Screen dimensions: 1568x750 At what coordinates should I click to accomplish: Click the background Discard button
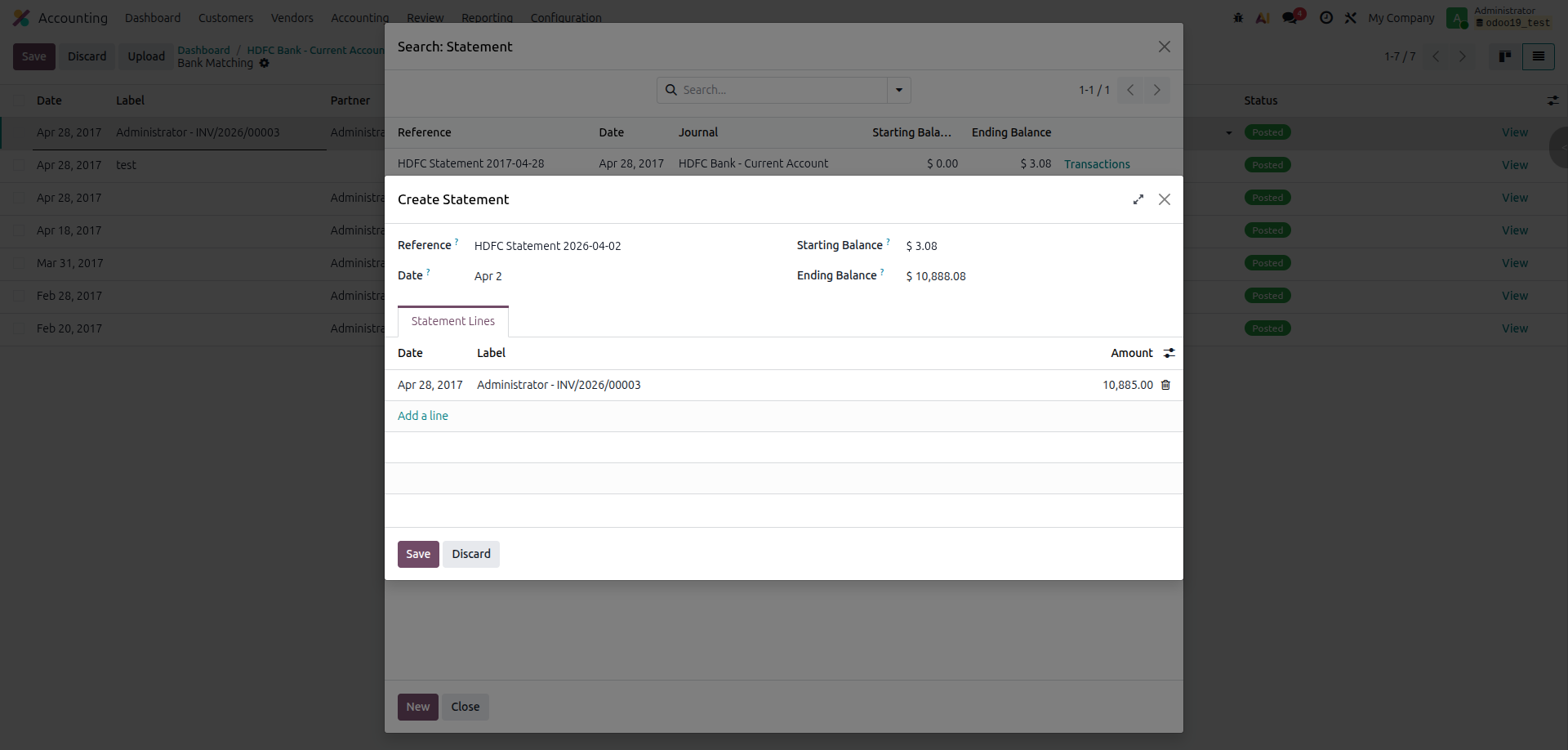87,56
